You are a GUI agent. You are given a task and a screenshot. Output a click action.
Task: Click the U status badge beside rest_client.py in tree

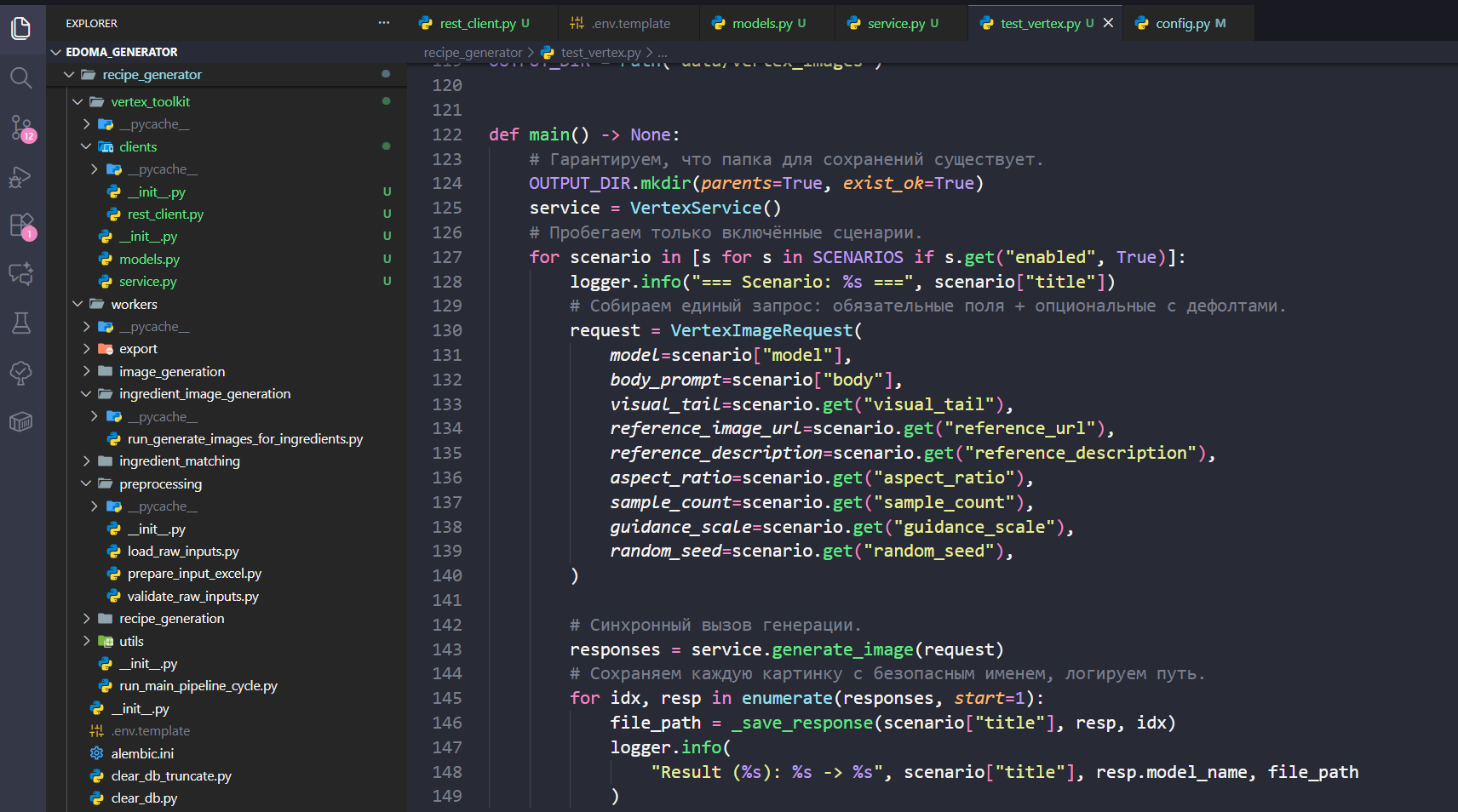387,214
